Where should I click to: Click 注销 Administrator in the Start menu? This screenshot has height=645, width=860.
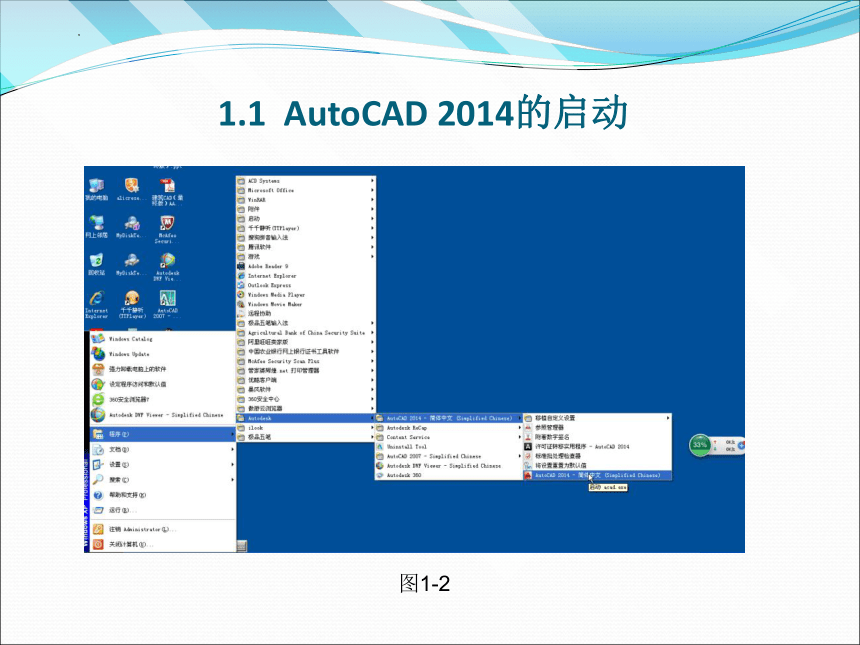click(163, 529)
